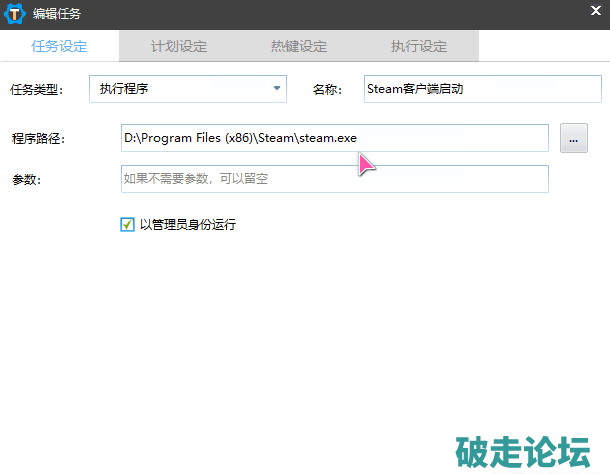610x474 pixels.
Task: Click the 名称 label
Action: 327,89
